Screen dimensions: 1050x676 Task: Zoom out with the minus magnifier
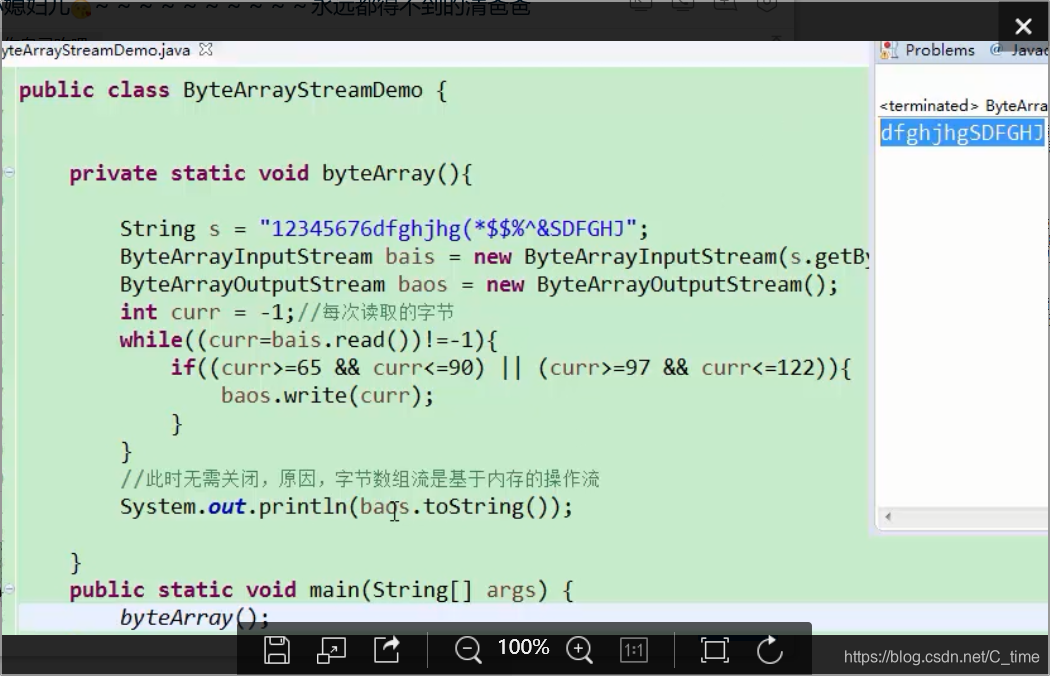[x=468, y=650]
